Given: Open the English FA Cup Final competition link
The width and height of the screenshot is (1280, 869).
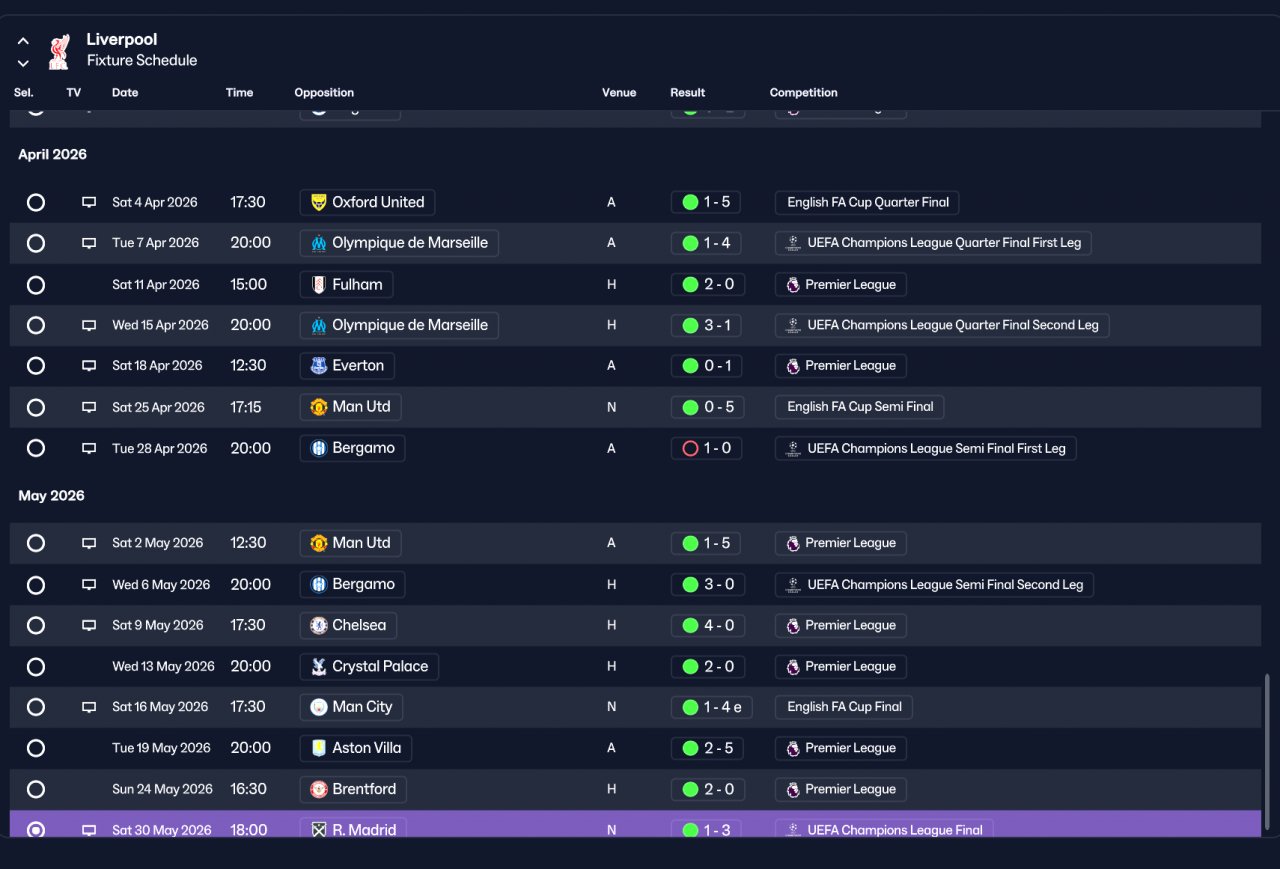Looking at the screenshot, I should (844, 707).
